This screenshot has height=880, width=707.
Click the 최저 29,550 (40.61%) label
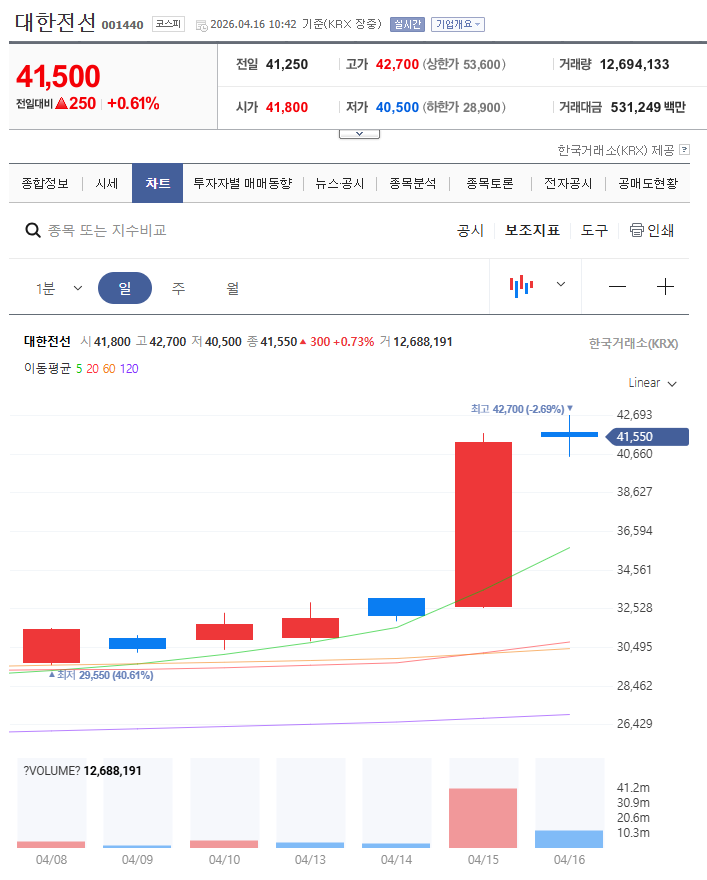pos(101,675)
